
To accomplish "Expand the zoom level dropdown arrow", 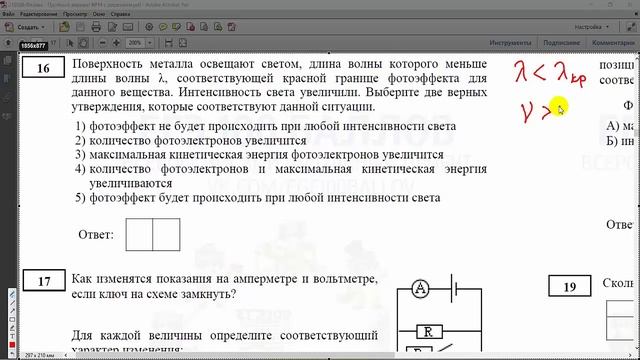I will click(x=150, y=43).
